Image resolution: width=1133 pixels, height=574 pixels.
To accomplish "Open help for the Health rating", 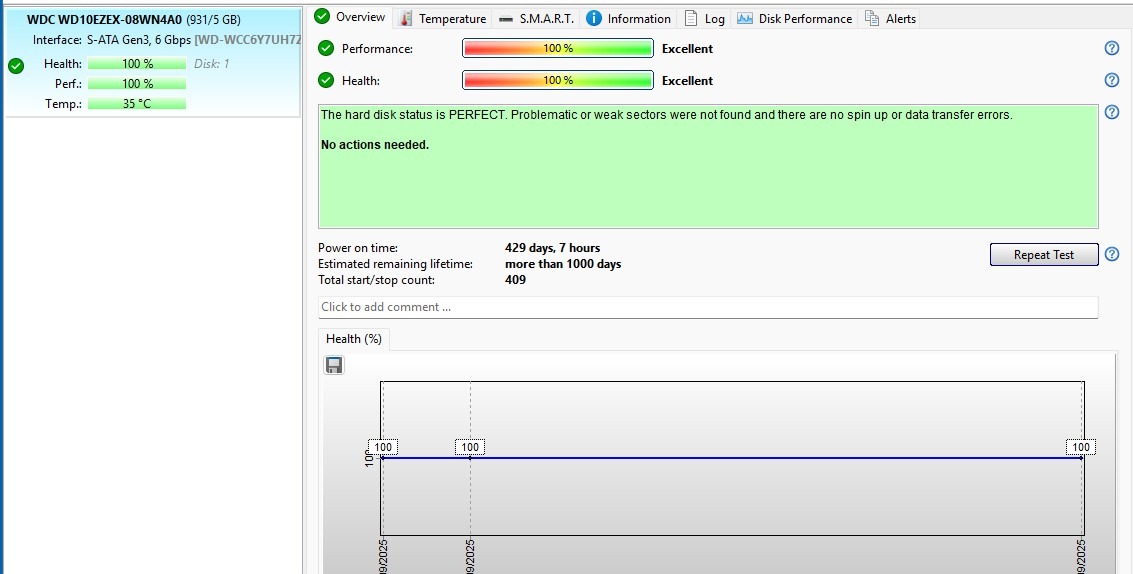I will pyautogui.click(x=1111, y=81).
